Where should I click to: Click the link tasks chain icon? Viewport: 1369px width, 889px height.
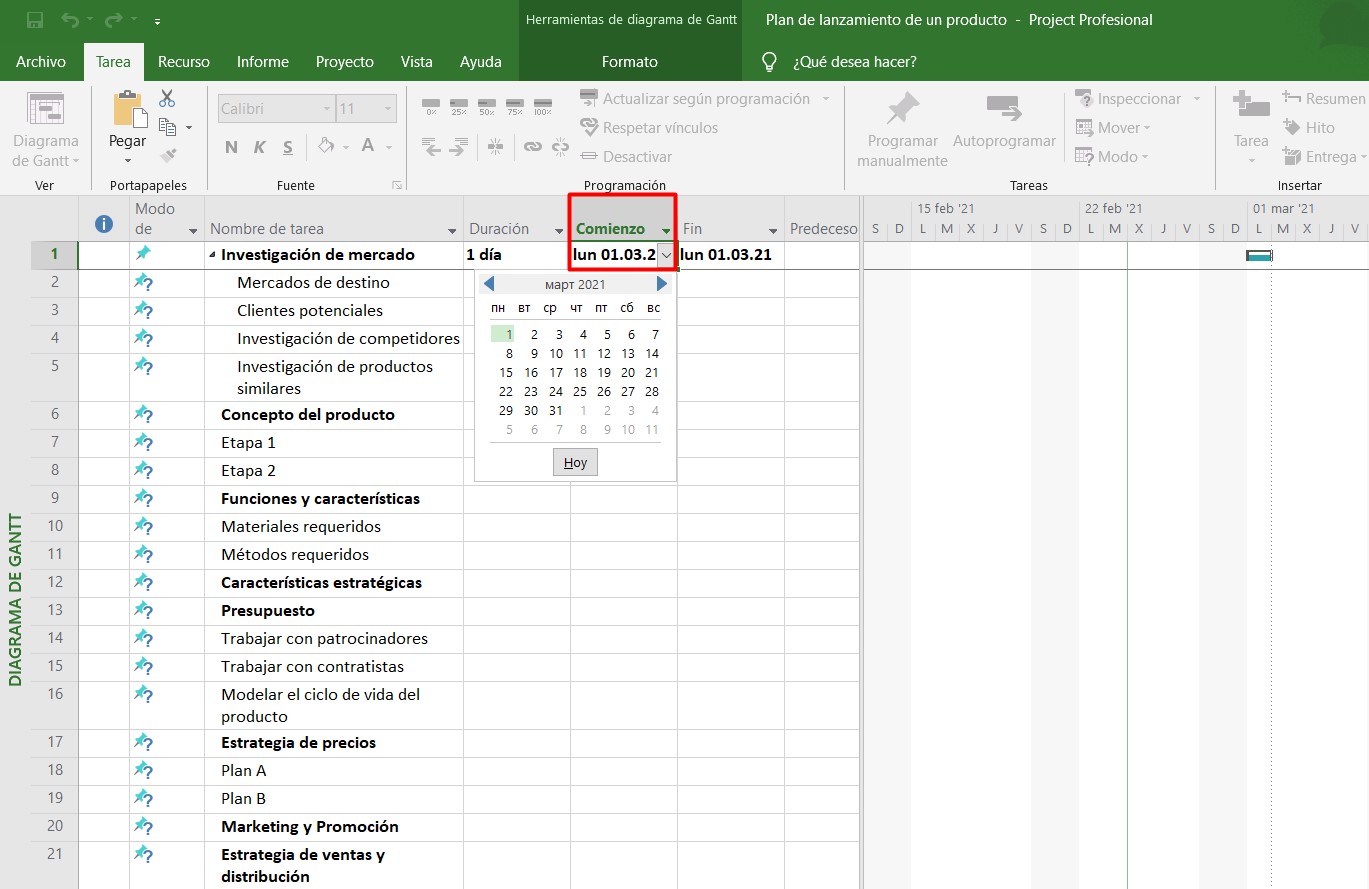point(533,147)
